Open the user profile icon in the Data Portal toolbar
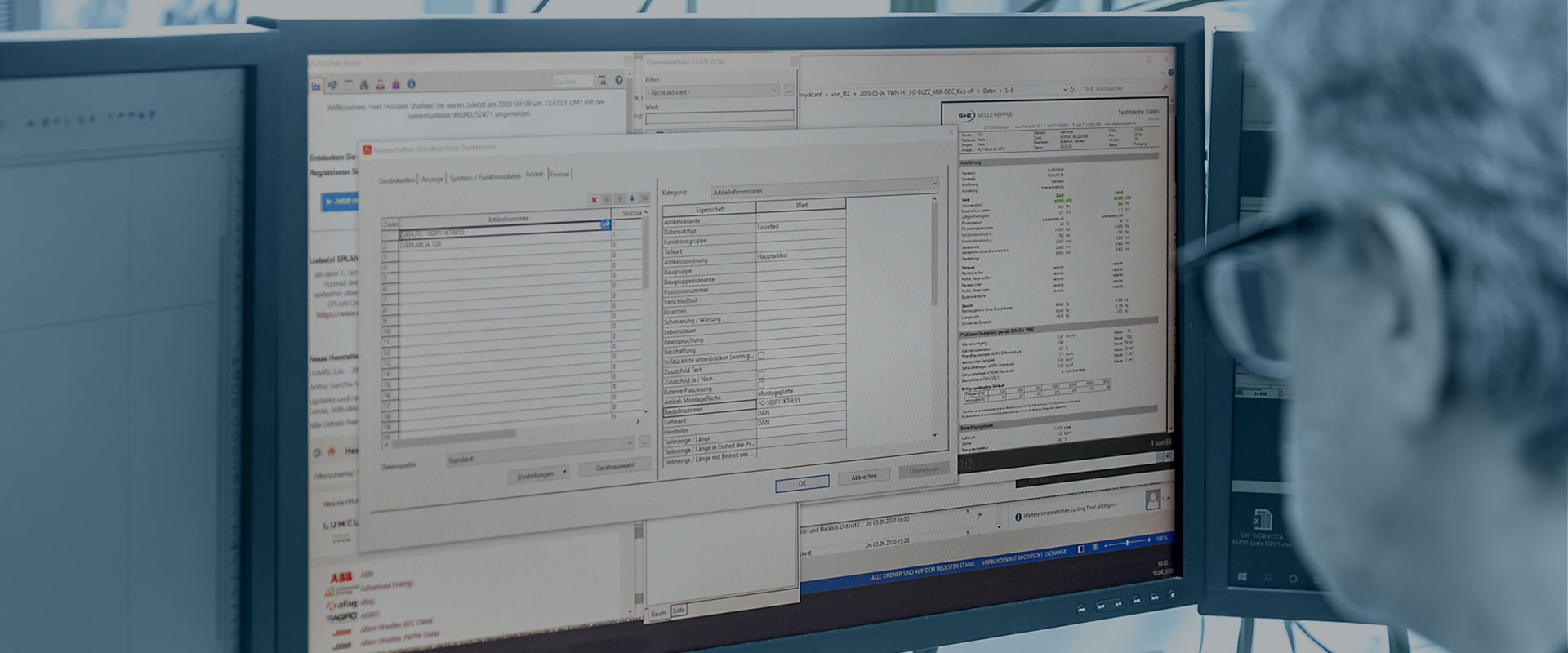This screenshot has width=1568, height=653. click(380, 84)
